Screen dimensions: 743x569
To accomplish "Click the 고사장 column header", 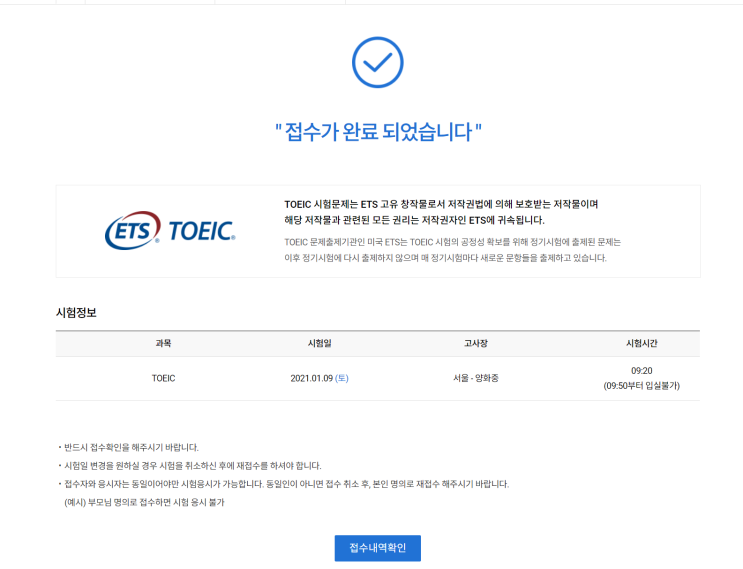I will (x=476, y=343).
